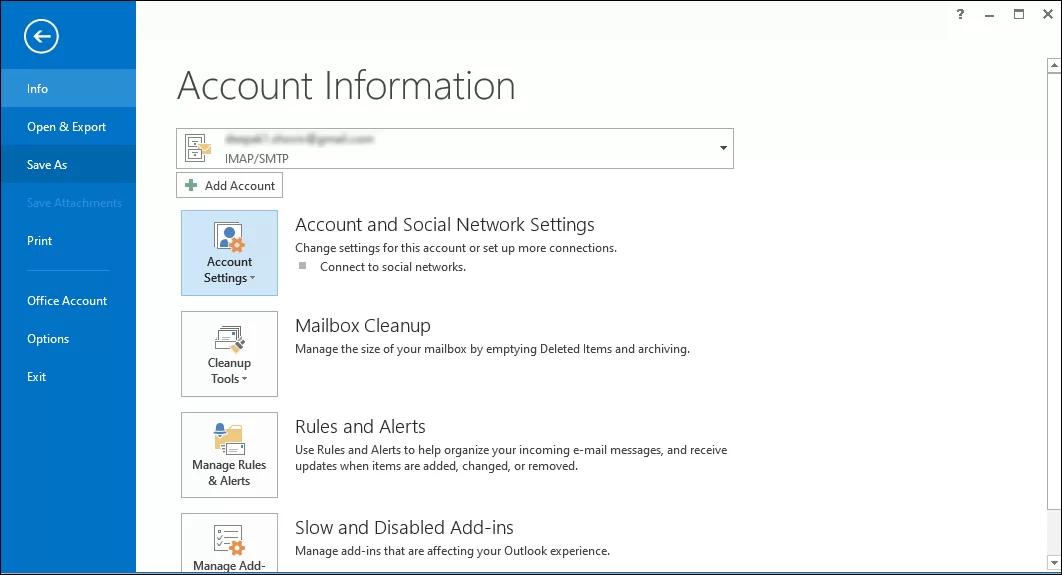This screenshot has height=575, width=1062.
Task: Click Connect to social networks
Action: tap(393, 267)
